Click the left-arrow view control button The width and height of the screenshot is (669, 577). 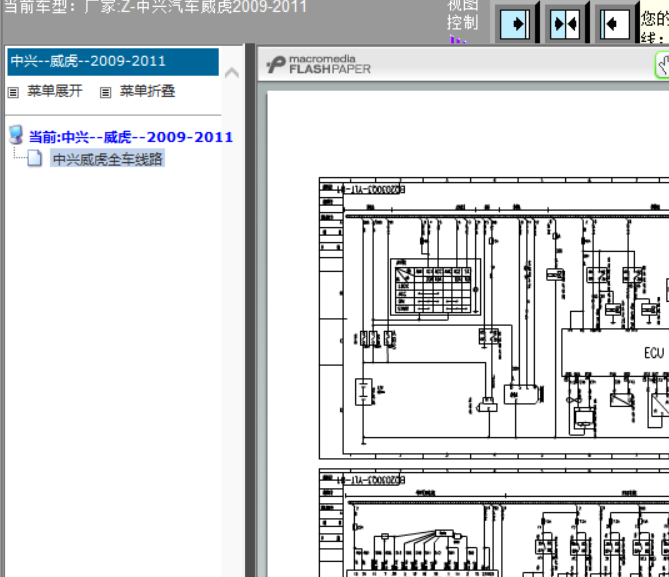[614, 24]
